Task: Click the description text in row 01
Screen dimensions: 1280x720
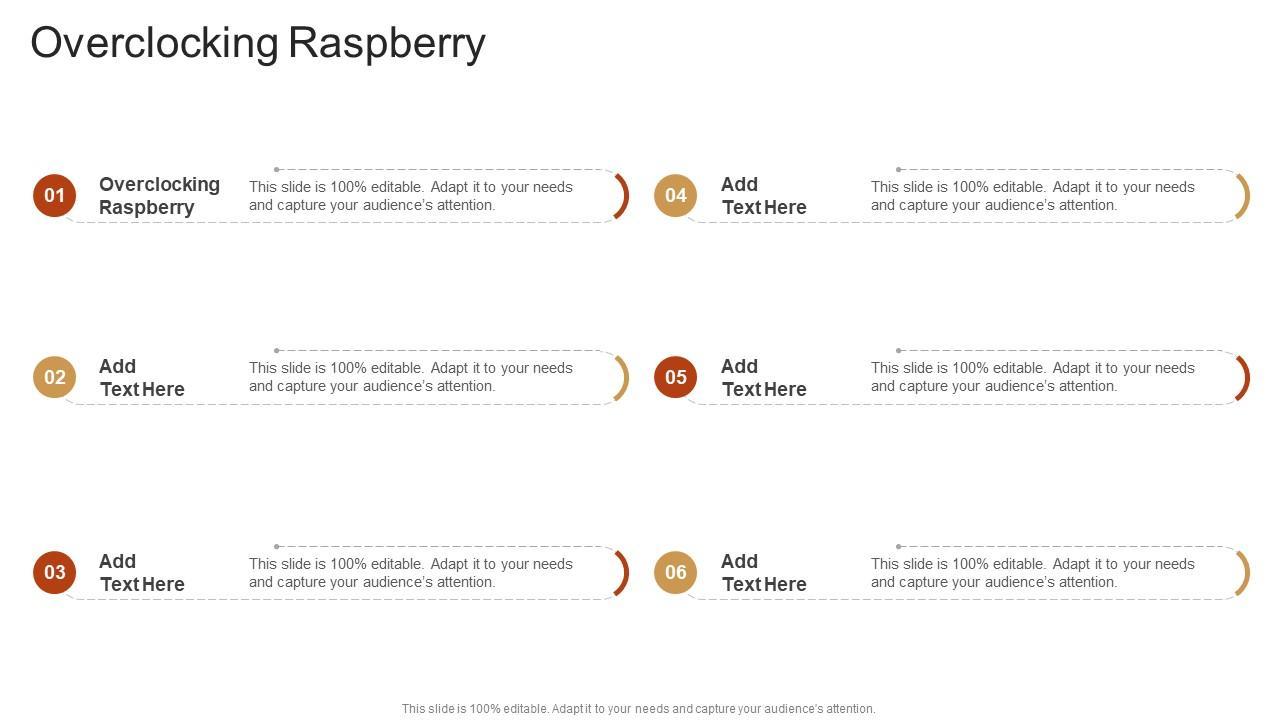Action: click(x=411, y=196)
